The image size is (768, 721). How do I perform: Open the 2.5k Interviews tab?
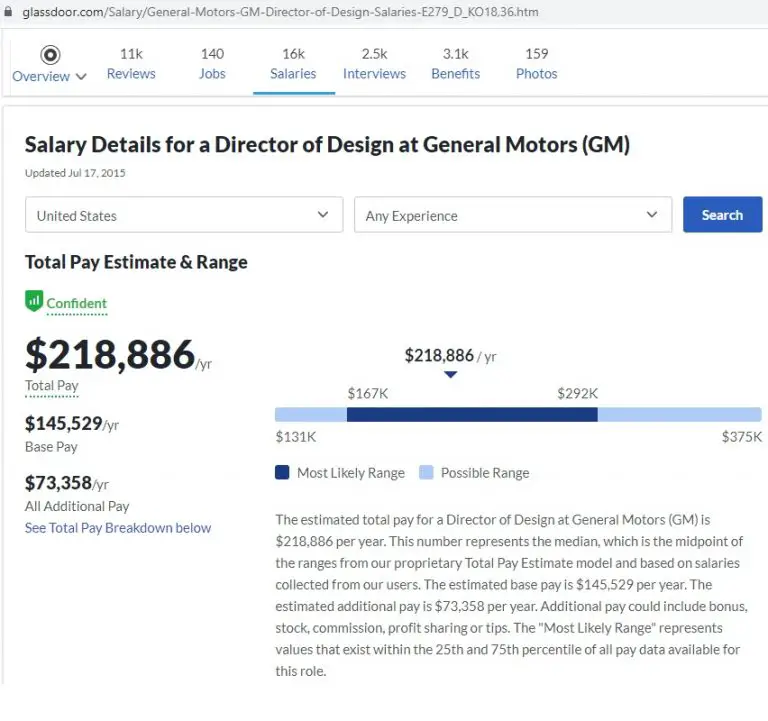[x=374, y=64]
